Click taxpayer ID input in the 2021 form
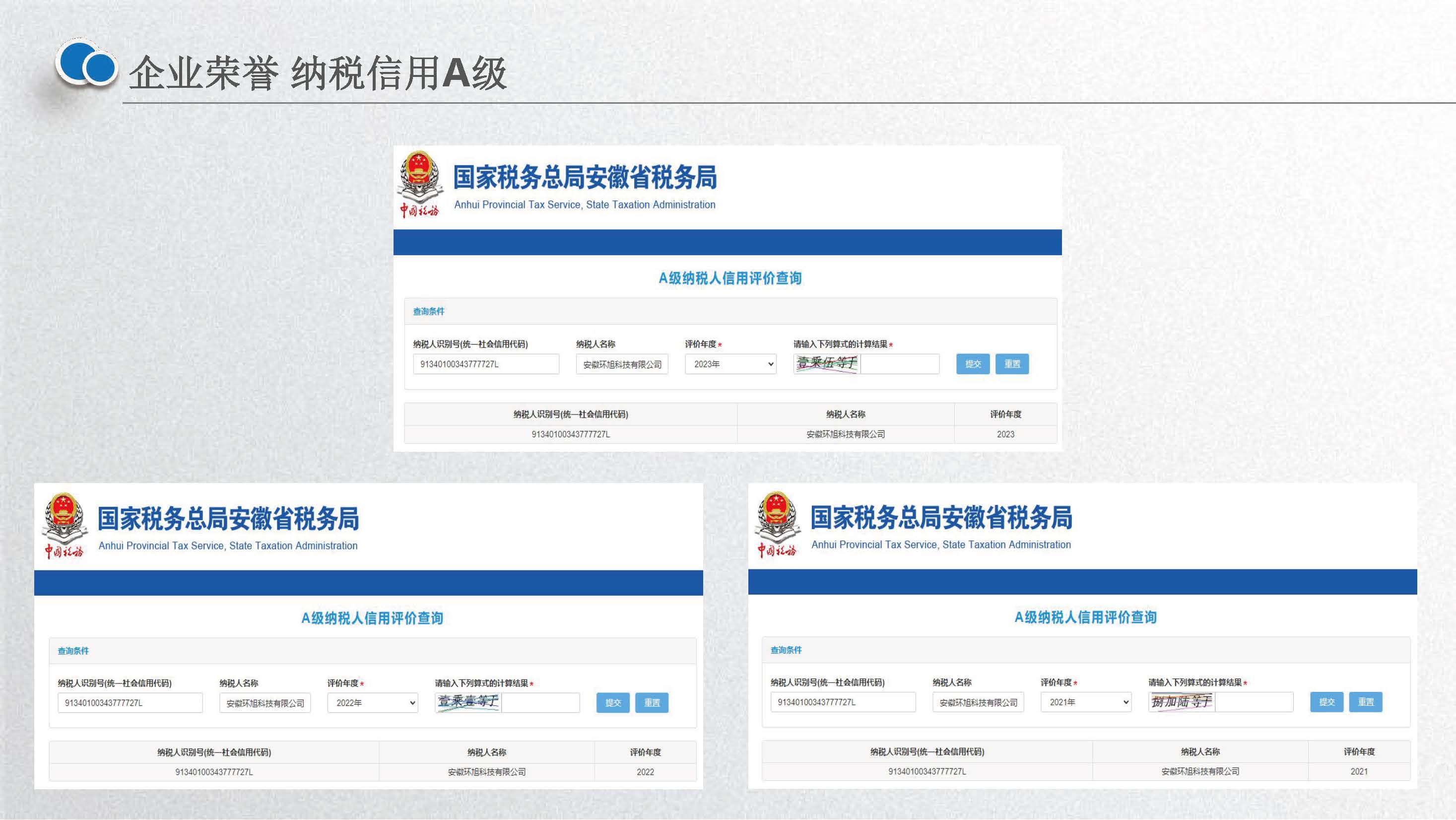The image size is (1456, 820). click(x=843, y=702)
